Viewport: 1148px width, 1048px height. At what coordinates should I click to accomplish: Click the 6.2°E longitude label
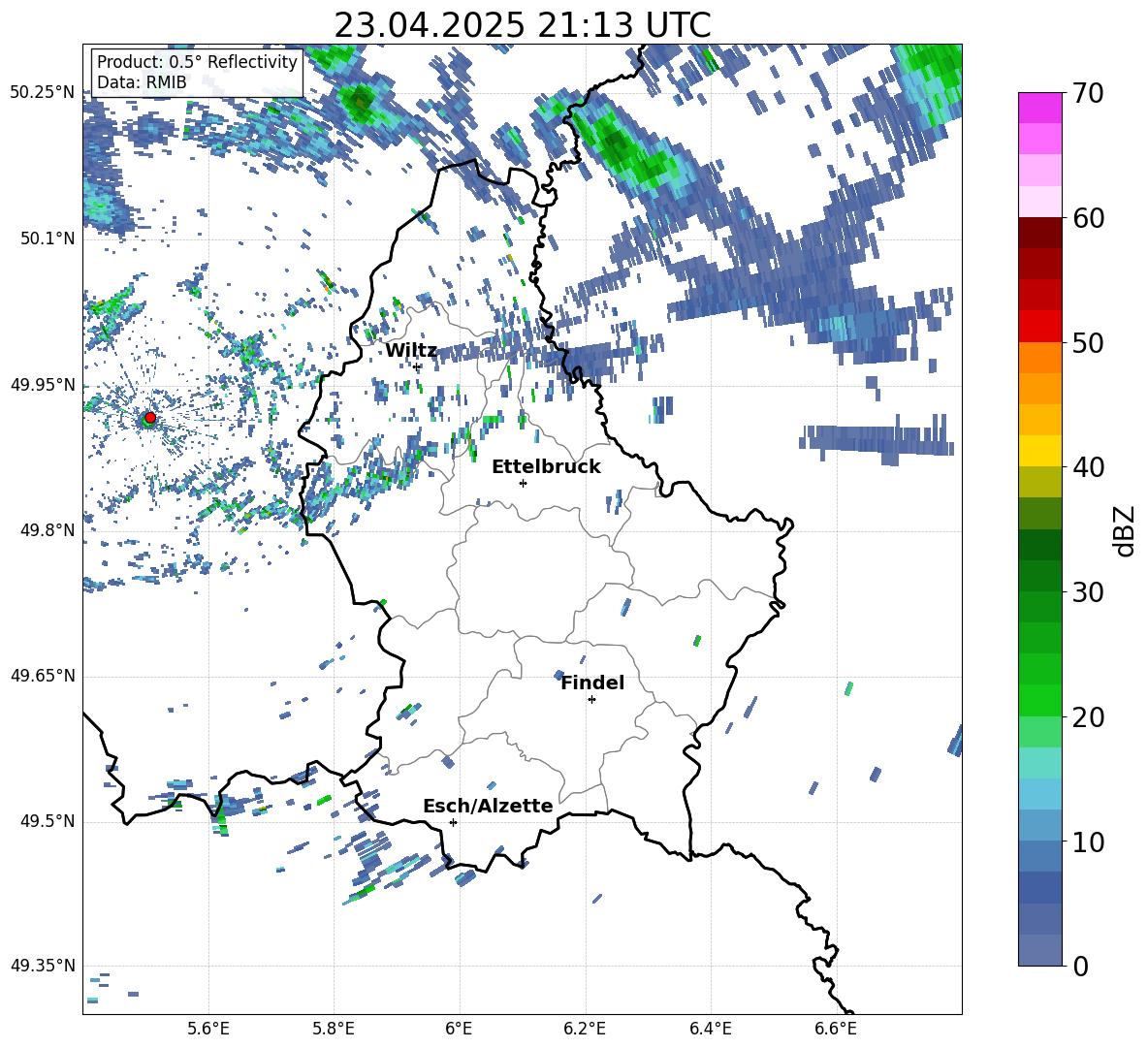[585, 1029]
